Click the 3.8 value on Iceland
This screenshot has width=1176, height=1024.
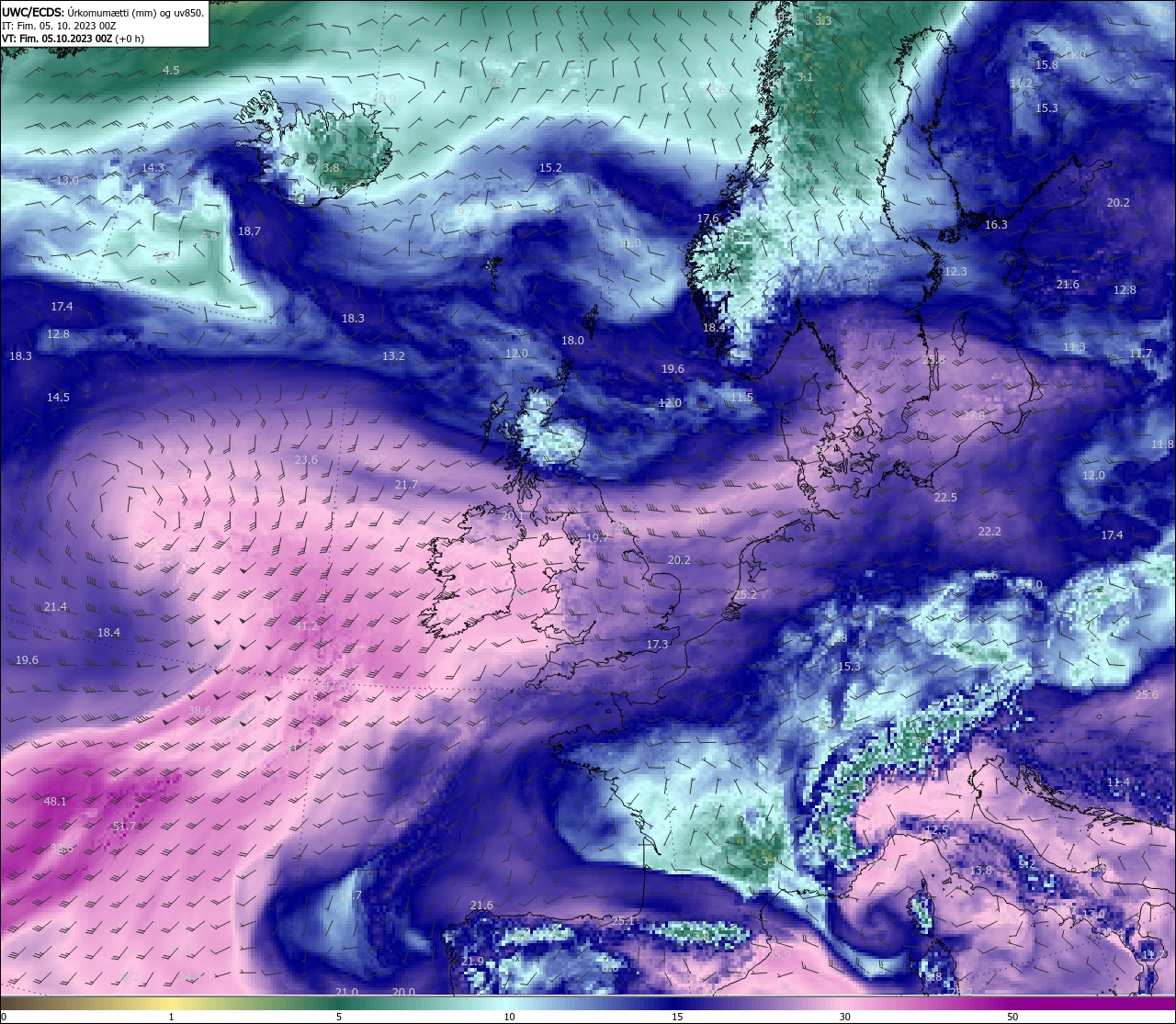point(331,168)
